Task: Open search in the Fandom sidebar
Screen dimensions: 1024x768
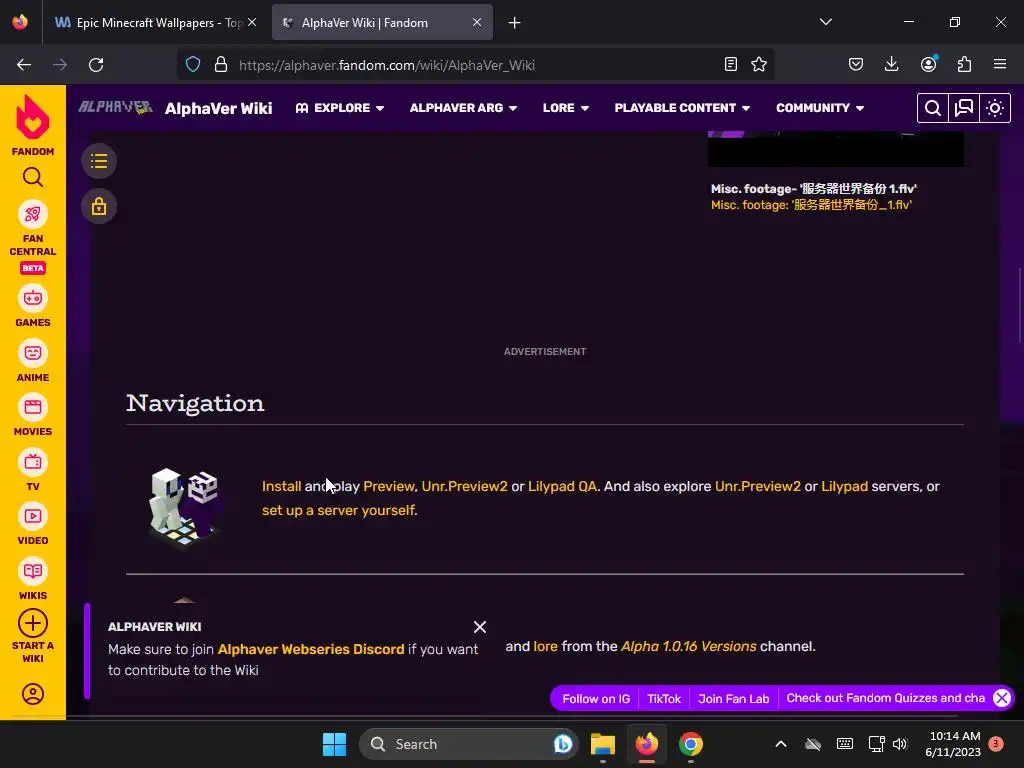Action: pos(33,177)
